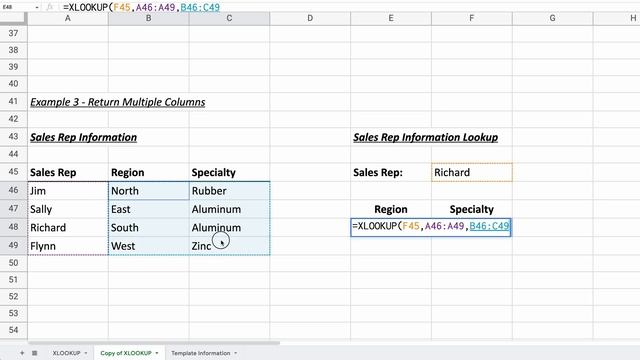This screenshot has height=360, width=640.
Task: Select row 37 header
Action: pyautogui.click(x=13, y=33)
